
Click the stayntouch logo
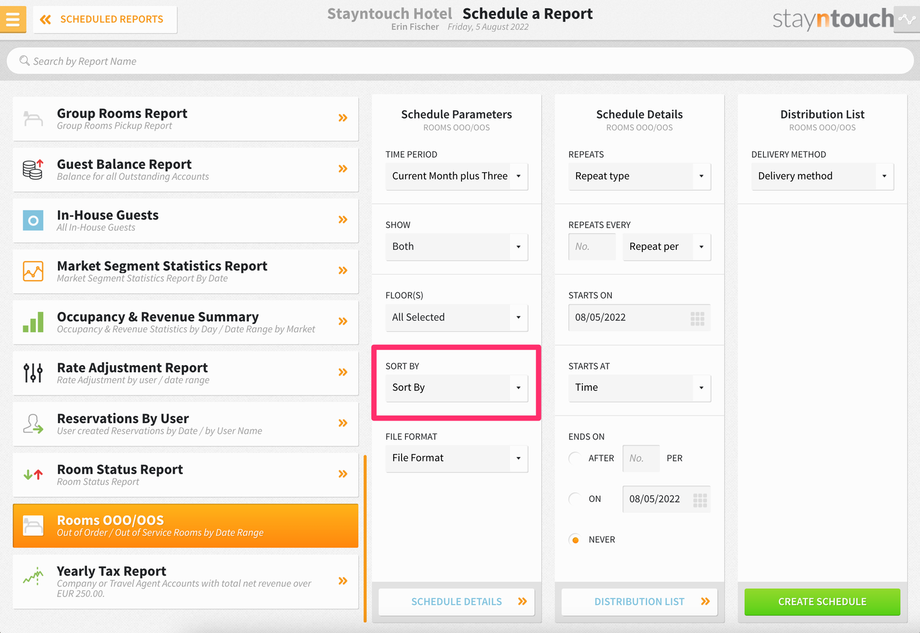tap(833, 19)
